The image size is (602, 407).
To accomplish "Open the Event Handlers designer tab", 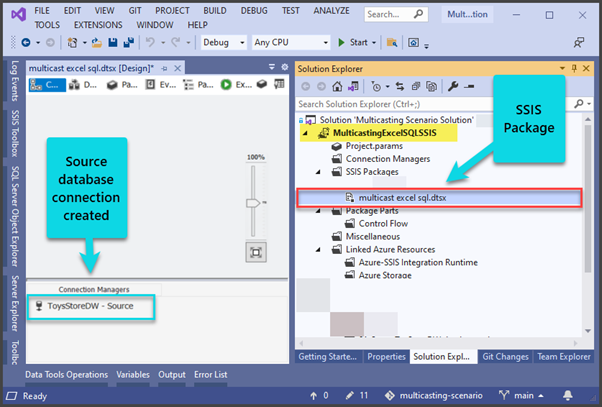I will point(161,85).
